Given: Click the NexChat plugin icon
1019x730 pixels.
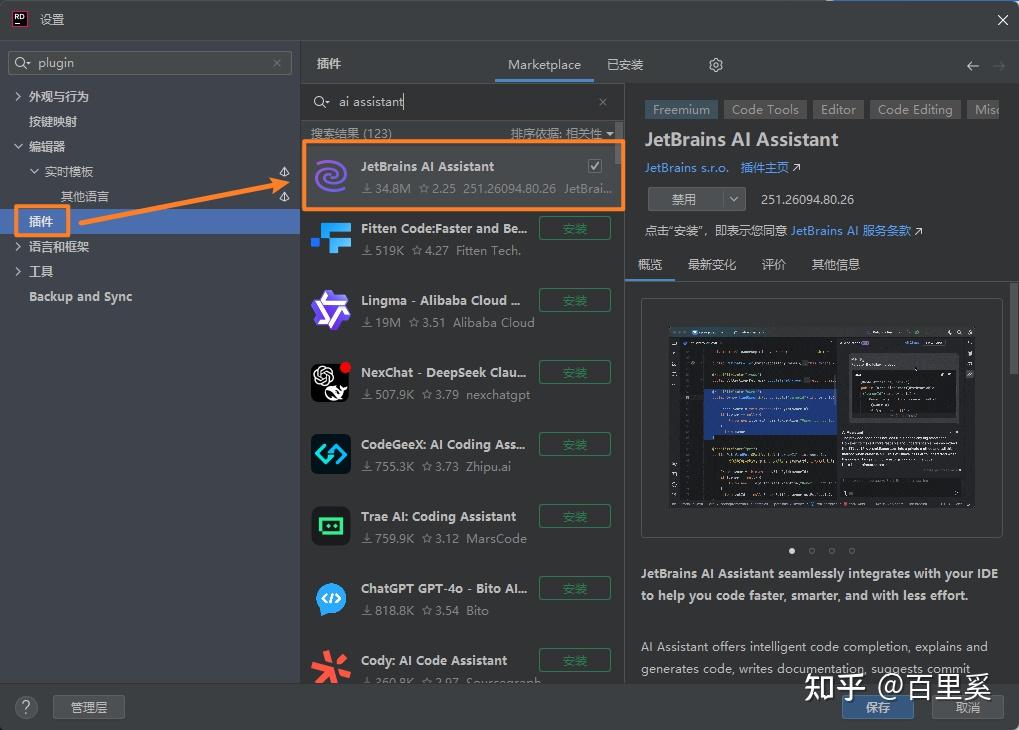Looking at the screenshot, I should pyautogui.click(x=331, y=382).
